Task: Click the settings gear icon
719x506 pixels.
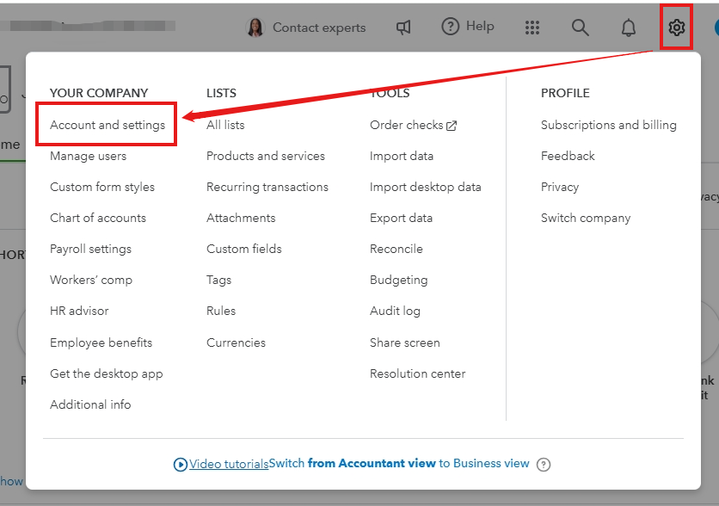Action: tap(677, 27)
